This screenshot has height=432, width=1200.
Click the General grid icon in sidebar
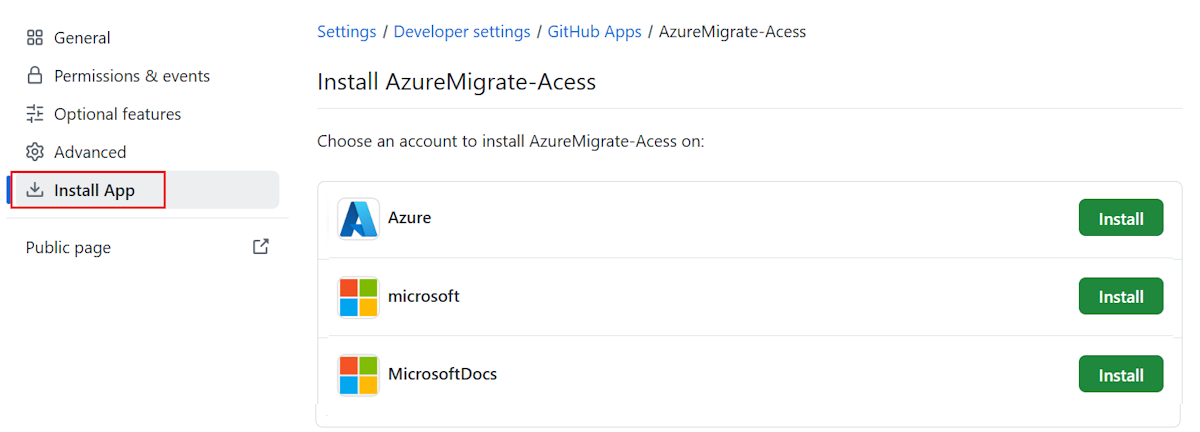pos(35,38)
